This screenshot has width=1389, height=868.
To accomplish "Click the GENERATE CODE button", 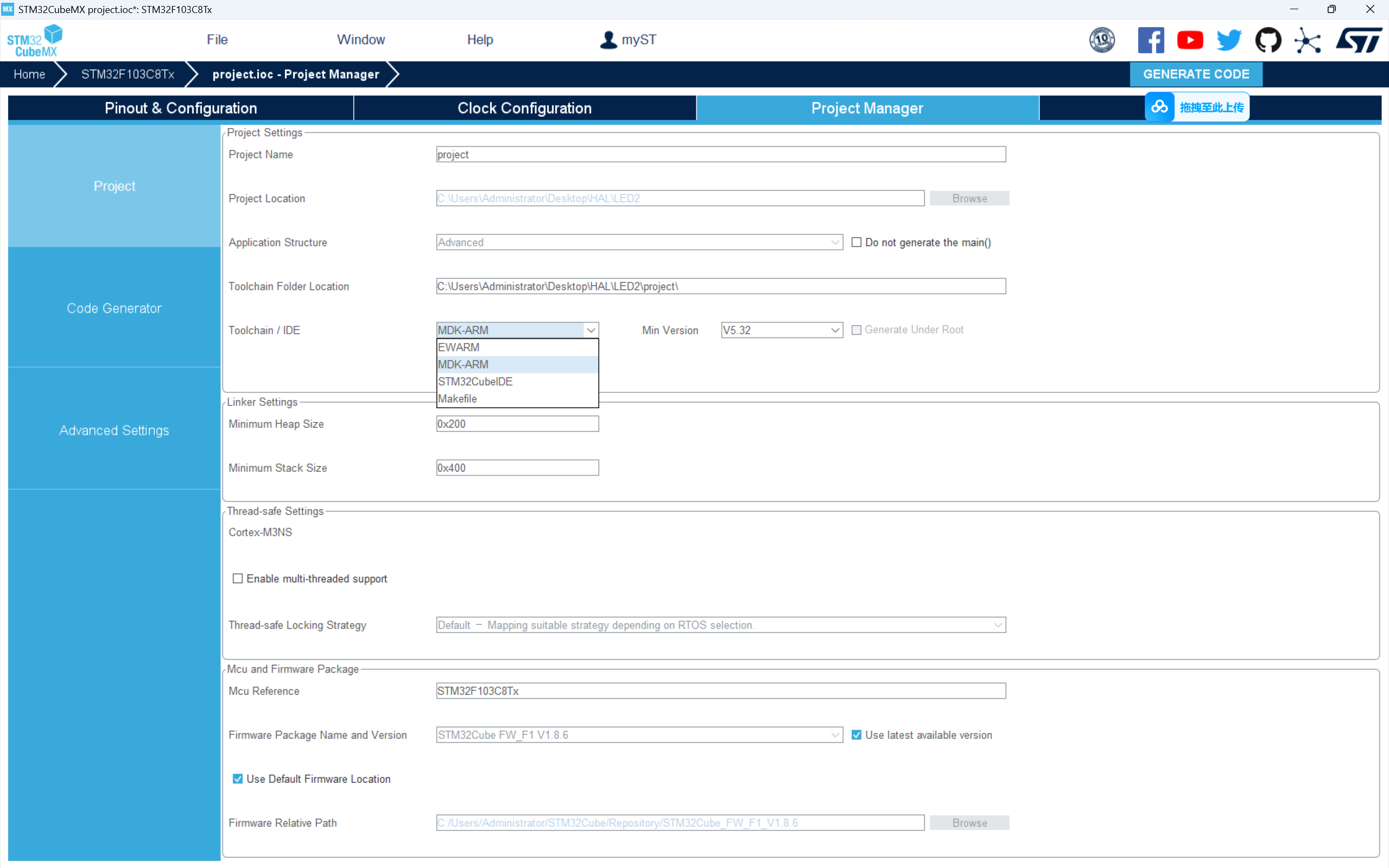I will point(1196,74).
